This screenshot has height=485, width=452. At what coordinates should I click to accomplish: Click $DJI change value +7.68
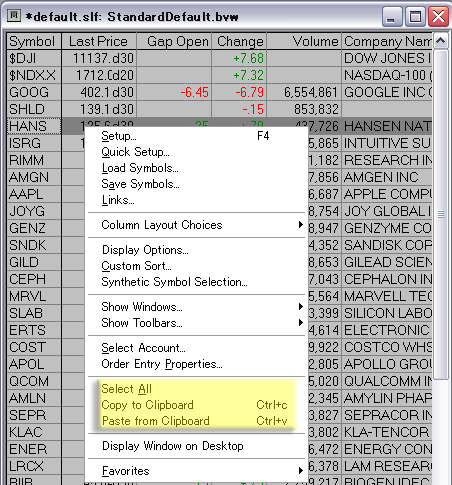(x=239, y=59)
